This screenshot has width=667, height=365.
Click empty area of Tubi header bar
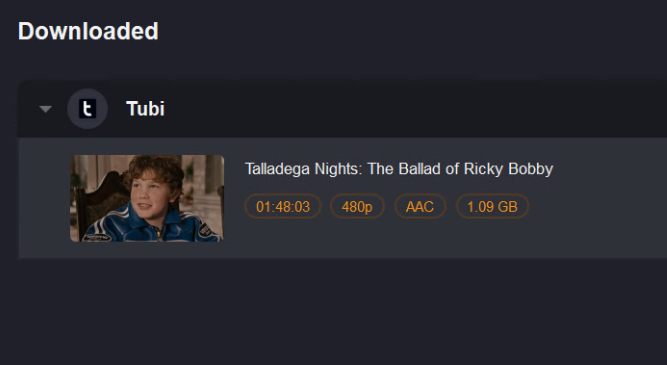(404, 109)
